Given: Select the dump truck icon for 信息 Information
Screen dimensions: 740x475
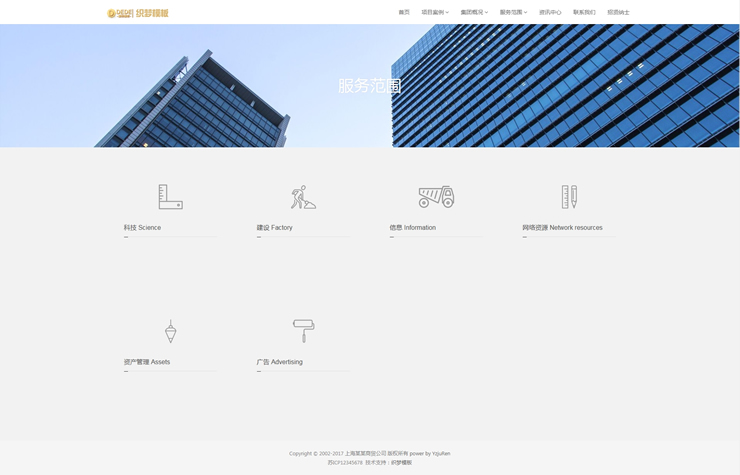Looking at the screenshot, I should pos(436,197).
